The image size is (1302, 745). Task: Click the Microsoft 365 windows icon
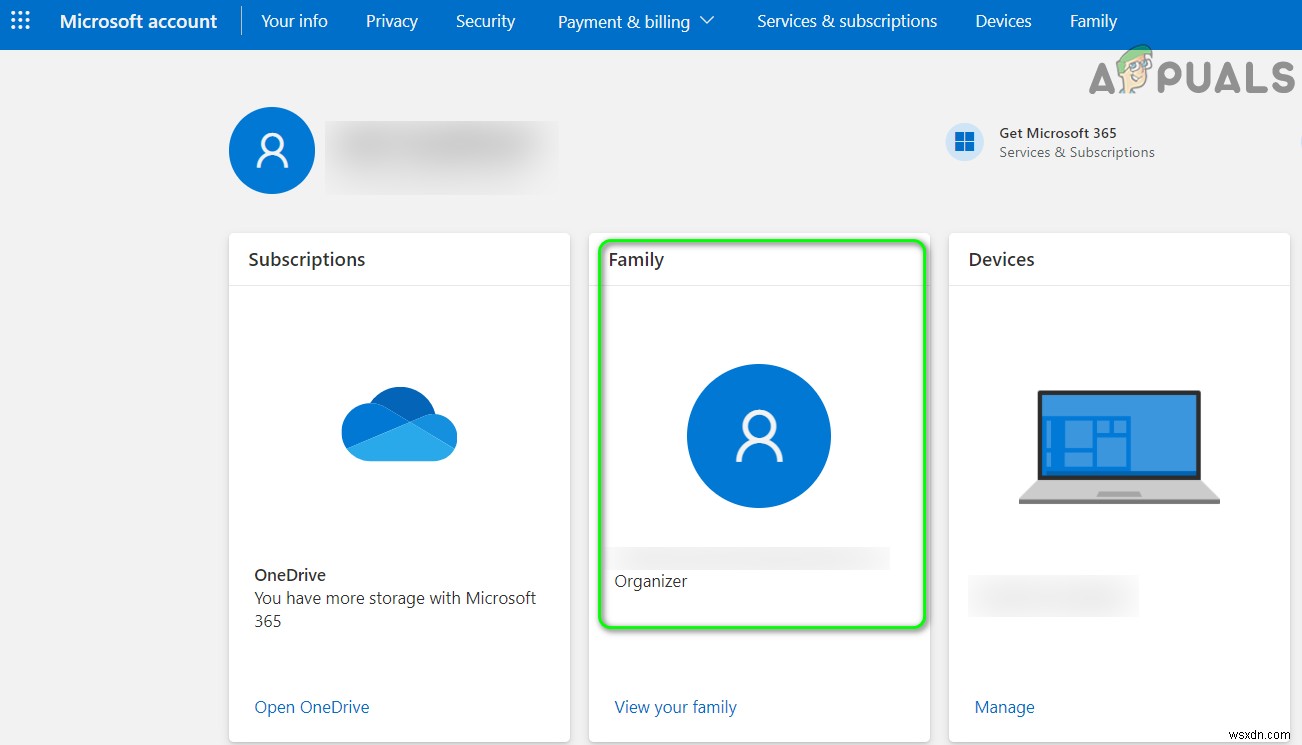coord(965,142)
